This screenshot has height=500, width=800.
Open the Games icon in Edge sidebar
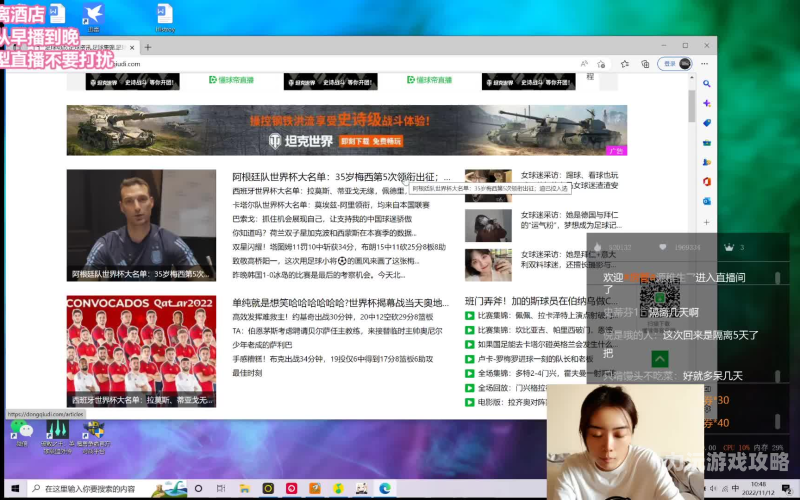(x=707, y=162)
